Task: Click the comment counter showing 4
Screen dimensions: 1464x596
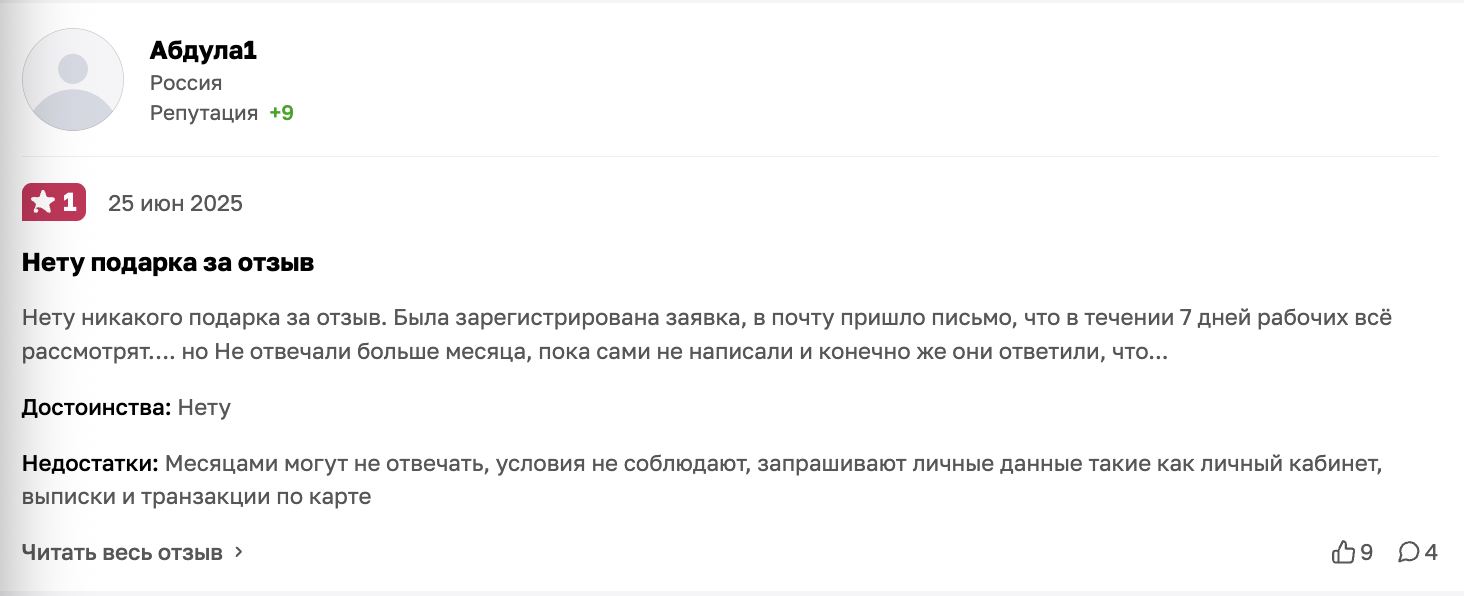Action: point(1431,551)
